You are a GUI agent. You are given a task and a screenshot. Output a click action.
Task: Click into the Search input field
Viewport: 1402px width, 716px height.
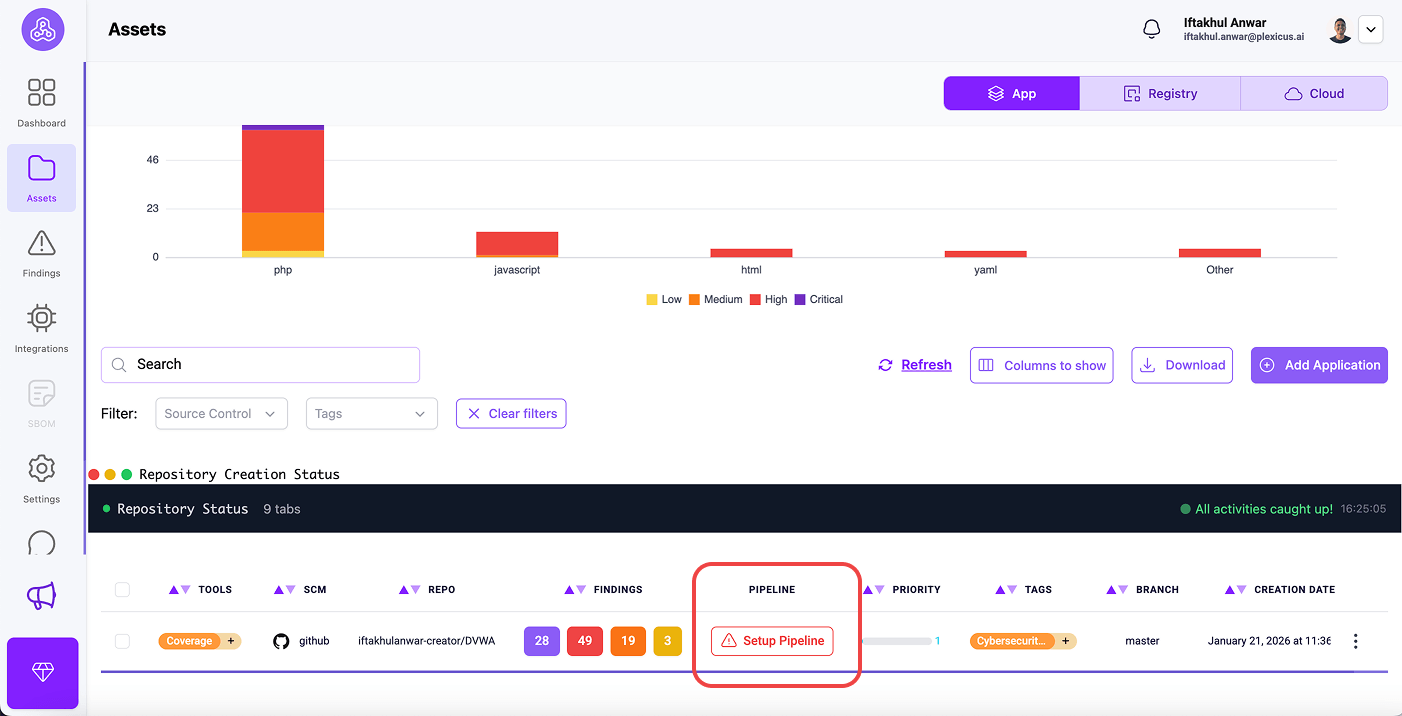270,365
